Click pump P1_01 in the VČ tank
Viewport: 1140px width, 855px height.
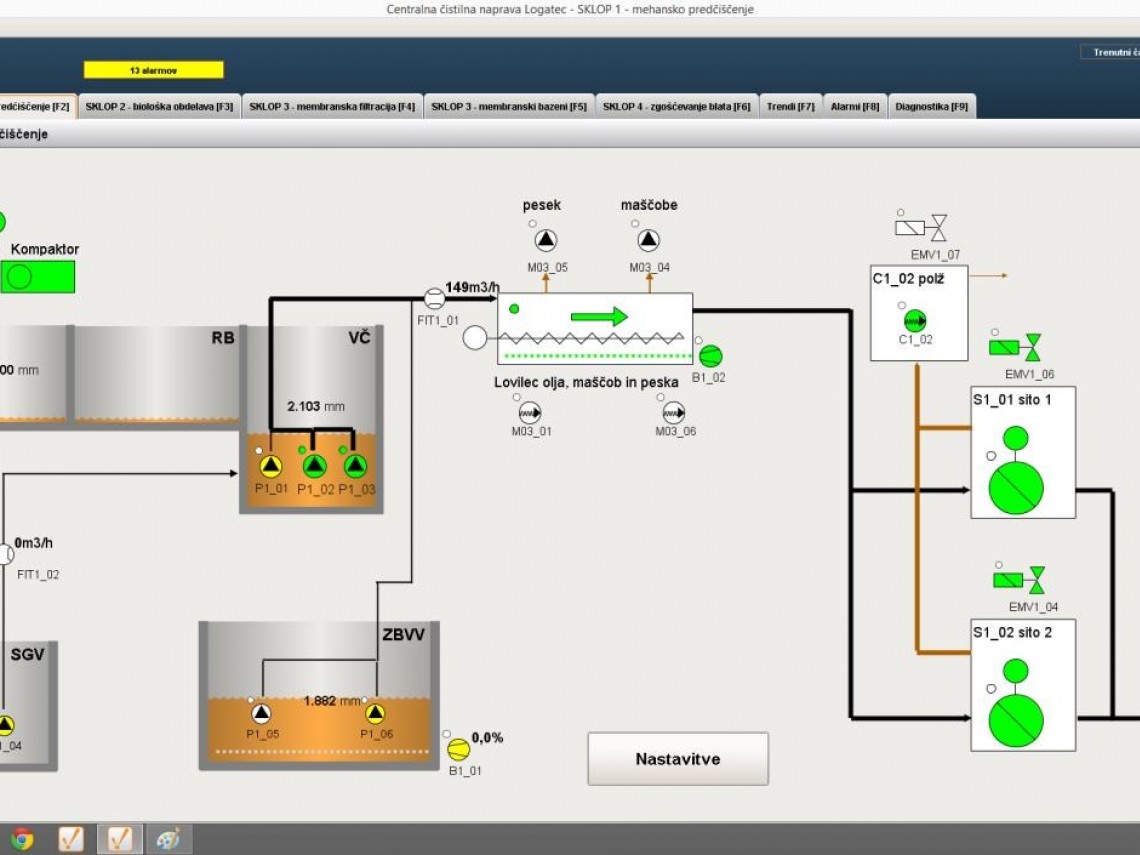tap(271, 466)
